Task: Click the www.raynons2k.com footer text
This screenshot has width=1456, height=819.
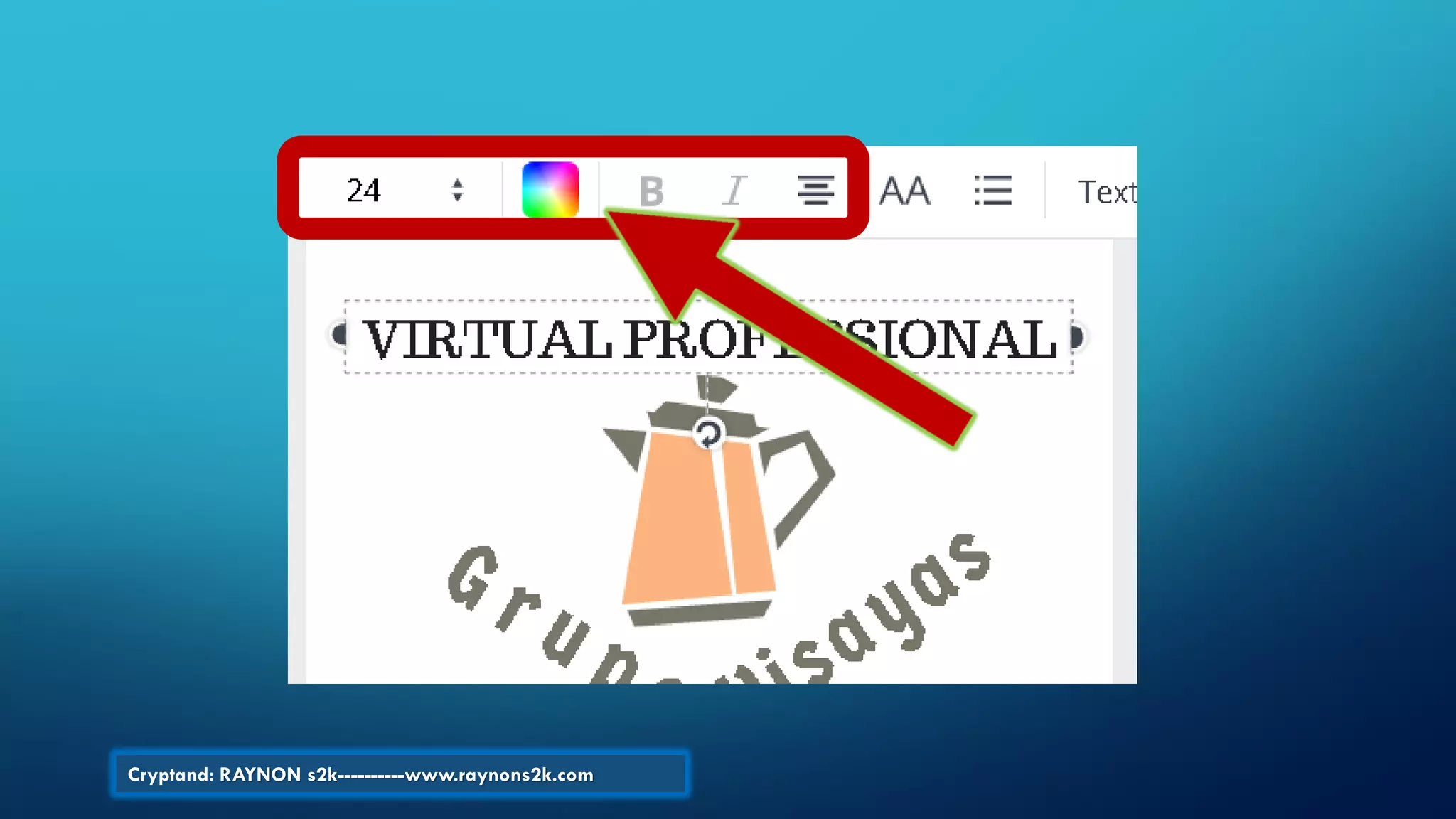Action: pos(499,775)
